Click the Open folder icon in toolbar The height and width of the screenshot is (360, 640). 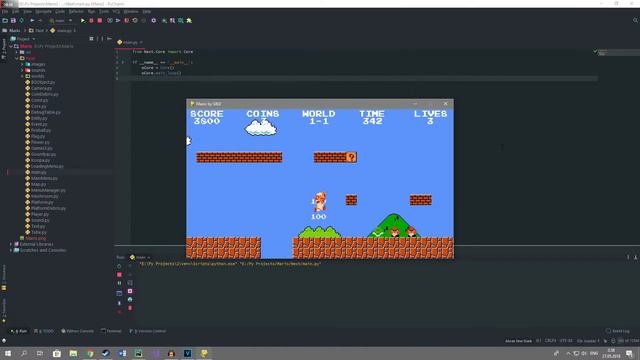pyautogui.click(x=5, y=20)
